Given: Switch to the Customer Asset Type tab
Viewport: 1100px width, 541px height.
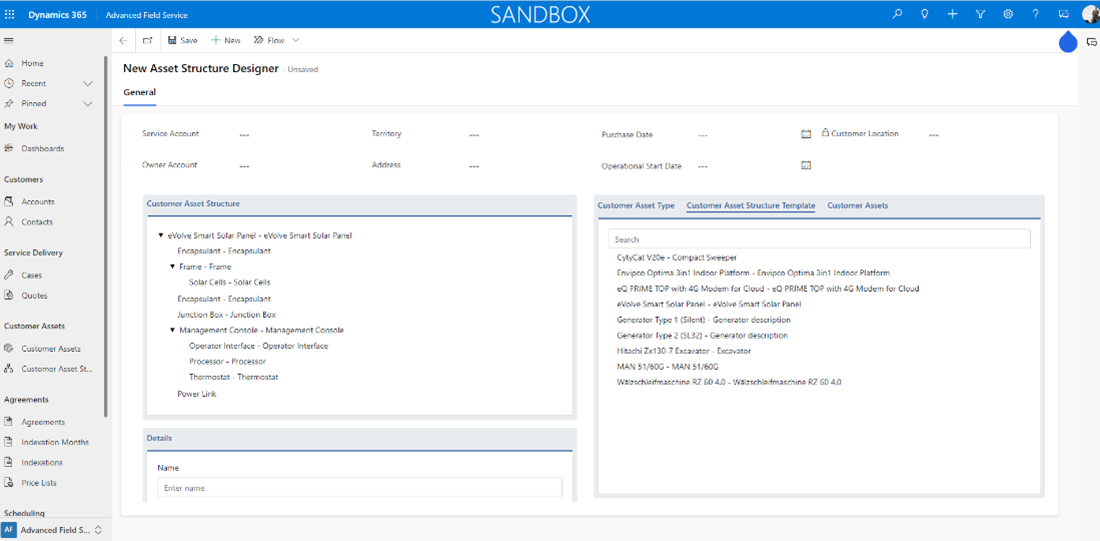Looking at the screenshot, I should (x=636, y=206).
